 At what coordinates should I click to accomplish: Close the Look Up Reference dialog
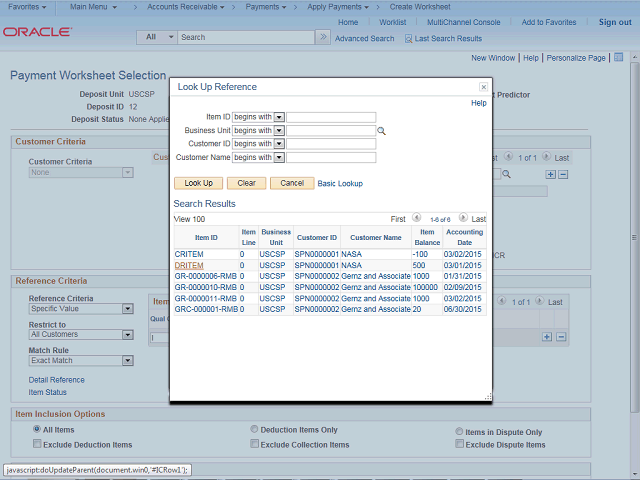484,87
